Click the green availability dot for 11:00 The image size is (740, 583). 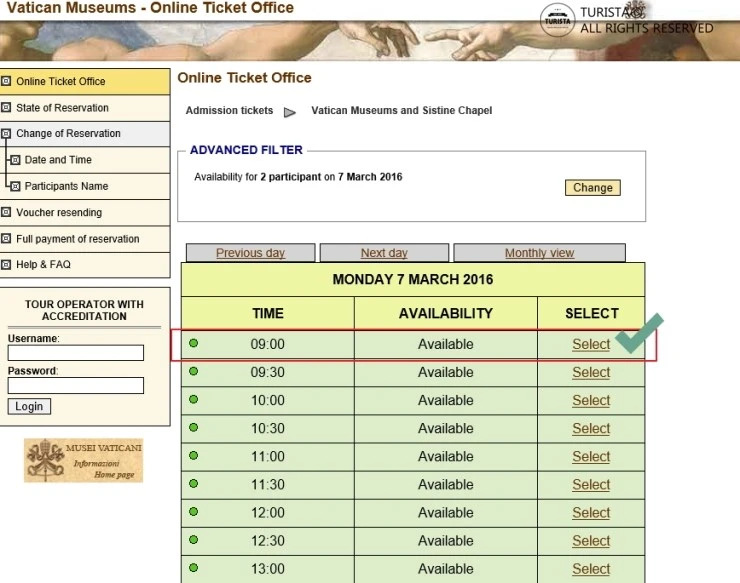click(193, 456)
